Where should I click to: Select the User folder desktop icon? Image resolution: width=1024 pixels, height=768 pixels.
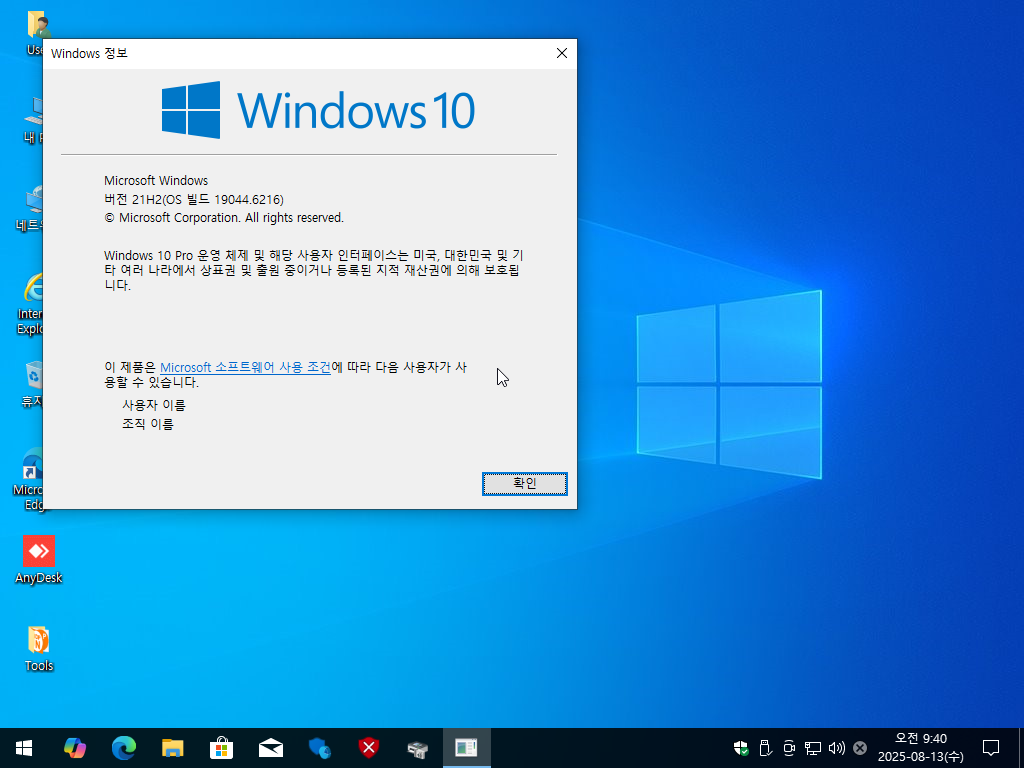click(x=36, y=33)
